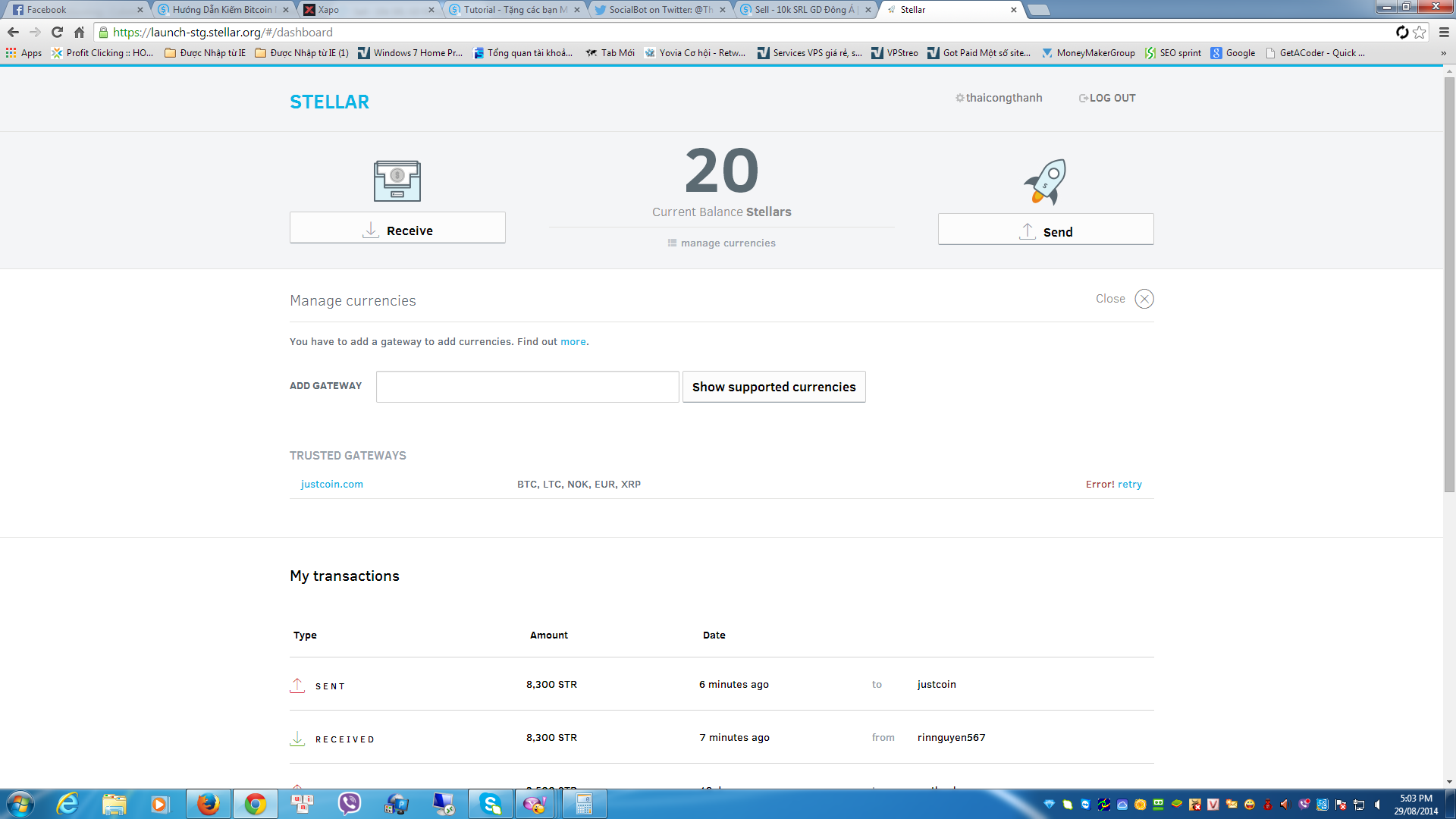
Task: Click the retry link next to Error
Action: click(x=1129, y=485)
